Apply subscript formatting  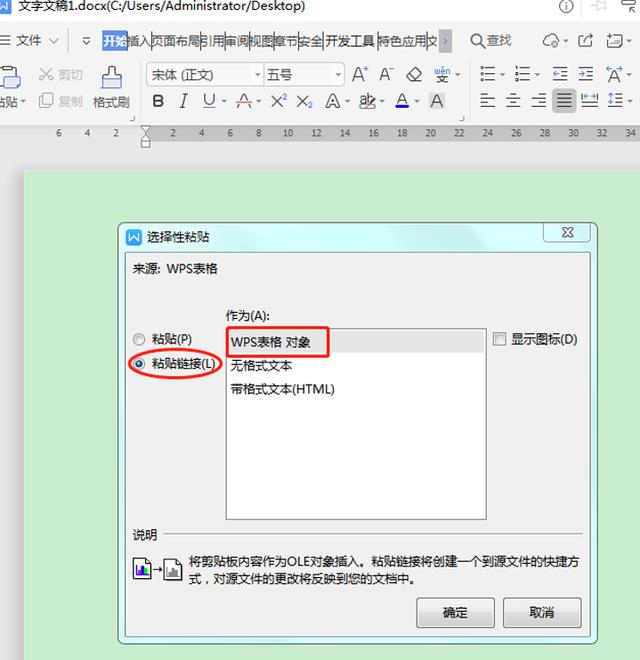coord(304,101)
